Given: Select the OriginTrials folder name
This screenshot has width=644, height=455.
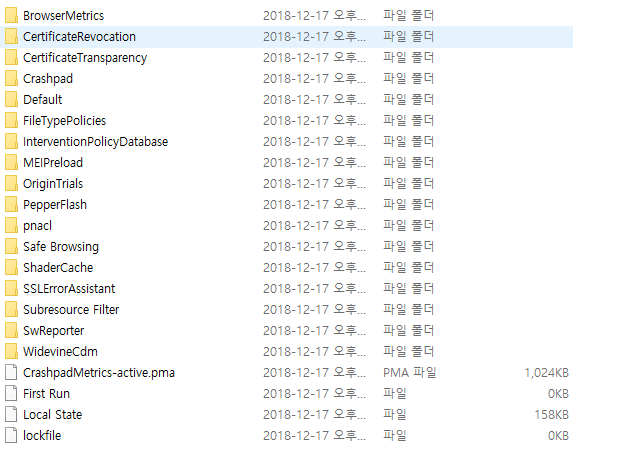Looking at the screenshot, I should [53, 184].
